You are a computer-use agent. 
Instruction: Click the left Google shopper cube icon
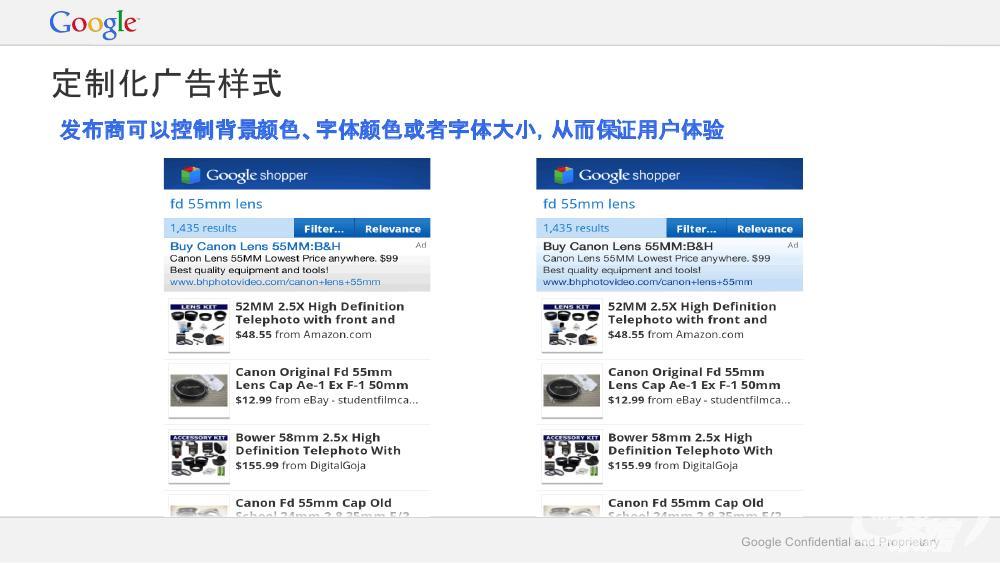191,175
